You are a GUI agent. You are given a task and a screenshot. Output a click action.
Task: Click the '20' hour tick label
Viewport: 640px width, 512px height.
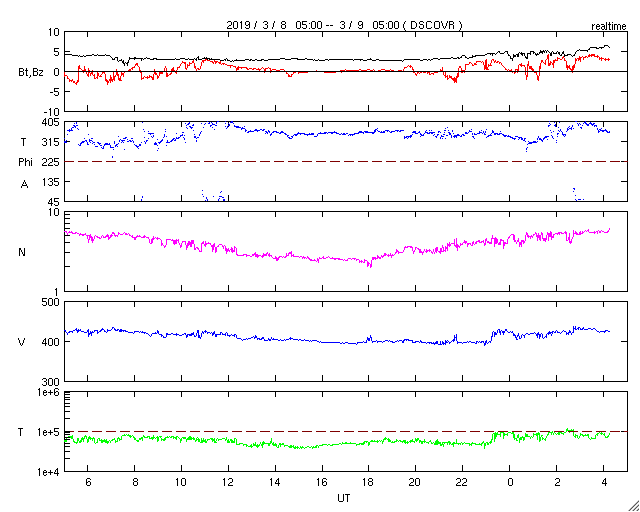(x=415, y=482)
